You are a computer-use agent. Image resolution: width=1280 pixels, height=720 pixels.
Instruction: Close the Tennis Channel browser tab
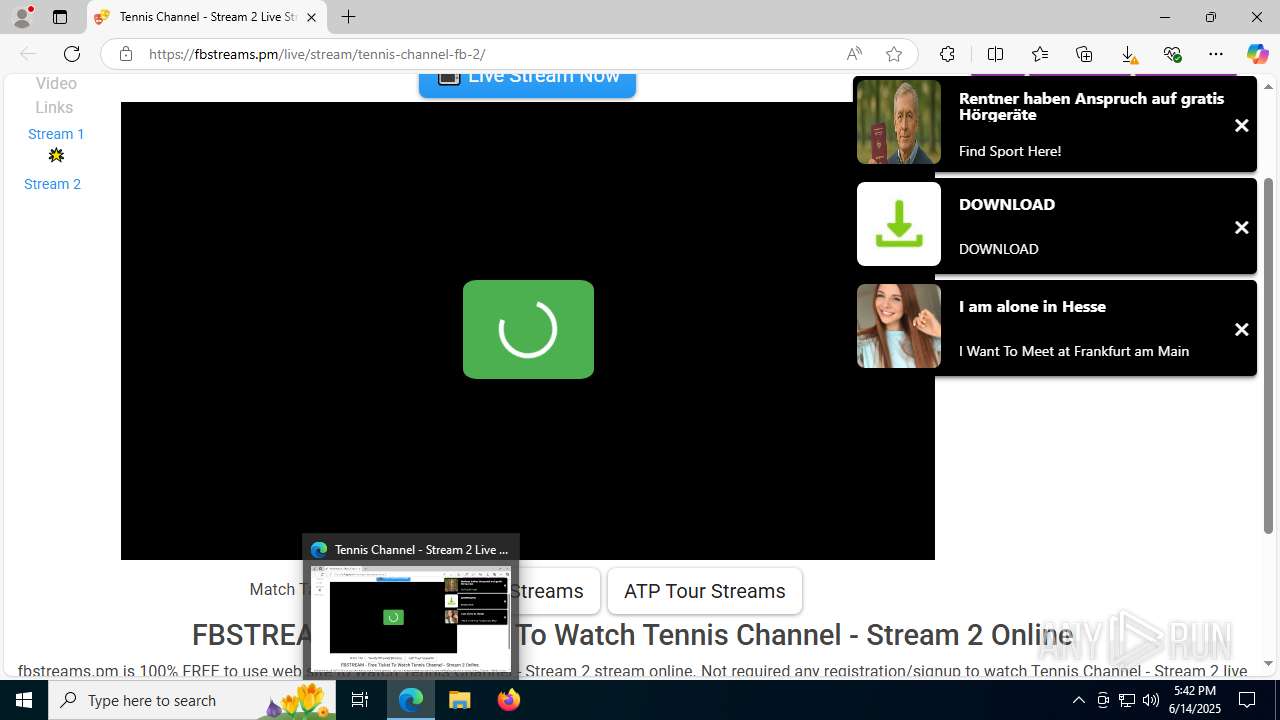click(x=311, y=17)
